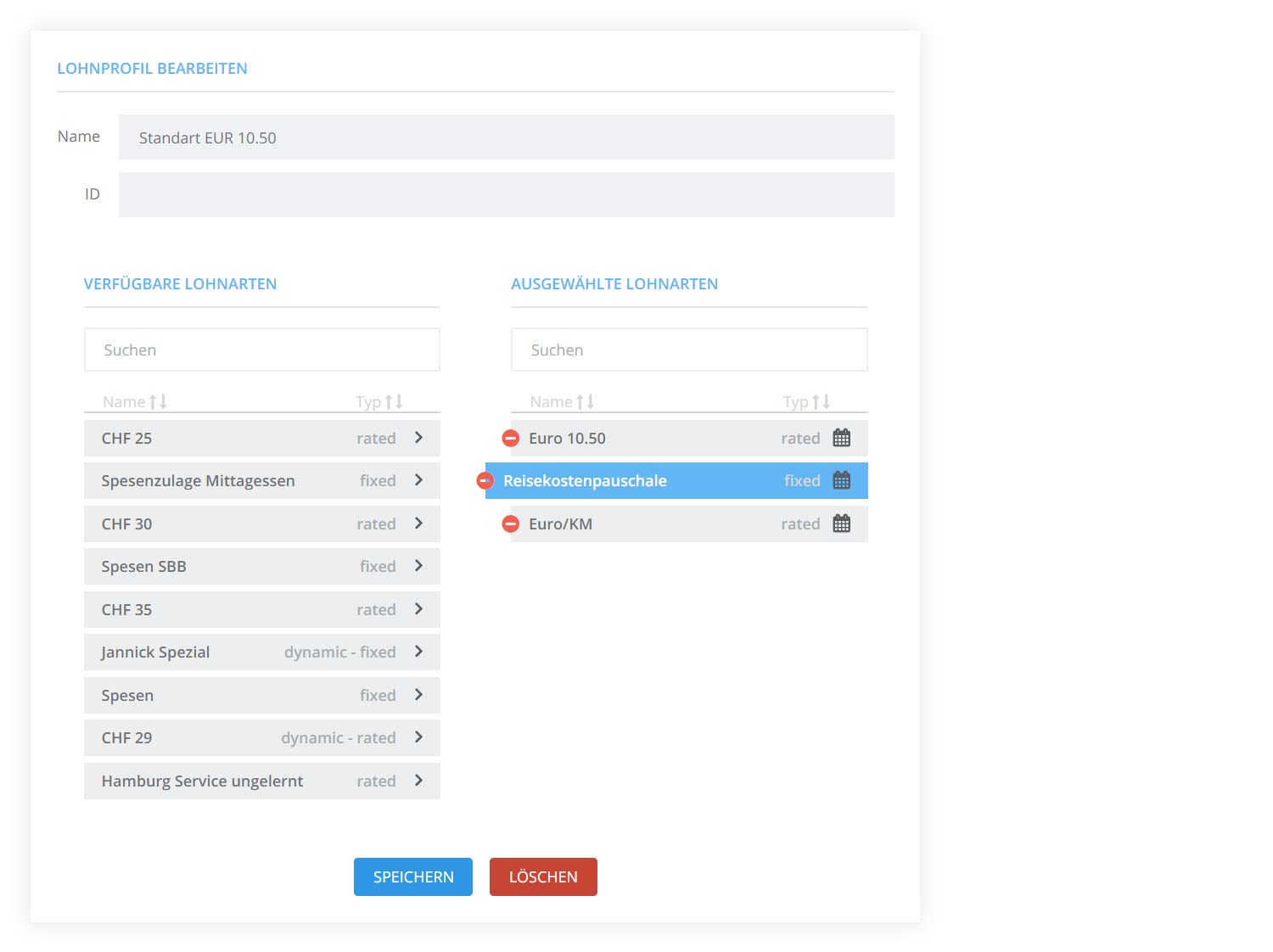Remove Euro 10.50 with red minus icon

511,439
